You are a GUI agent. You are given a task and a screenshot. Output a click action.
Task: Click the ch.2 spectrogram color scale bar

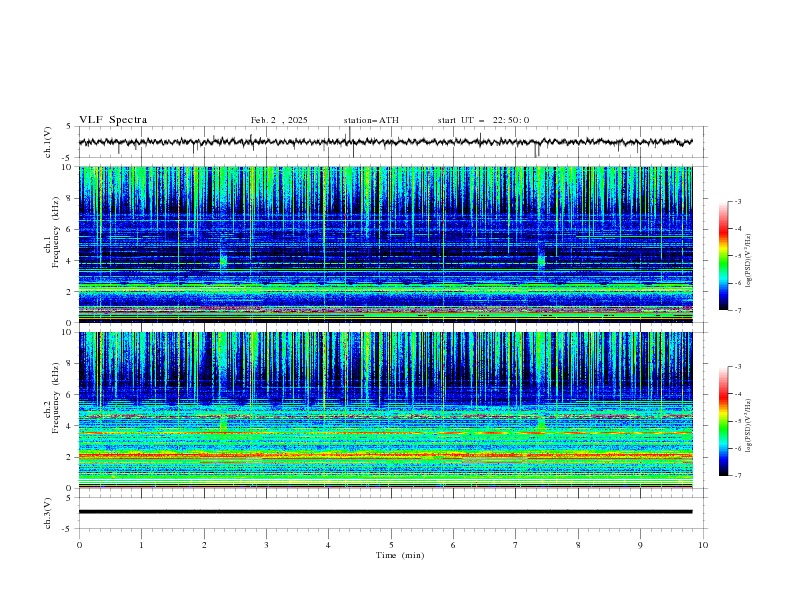tap(723, 421)
